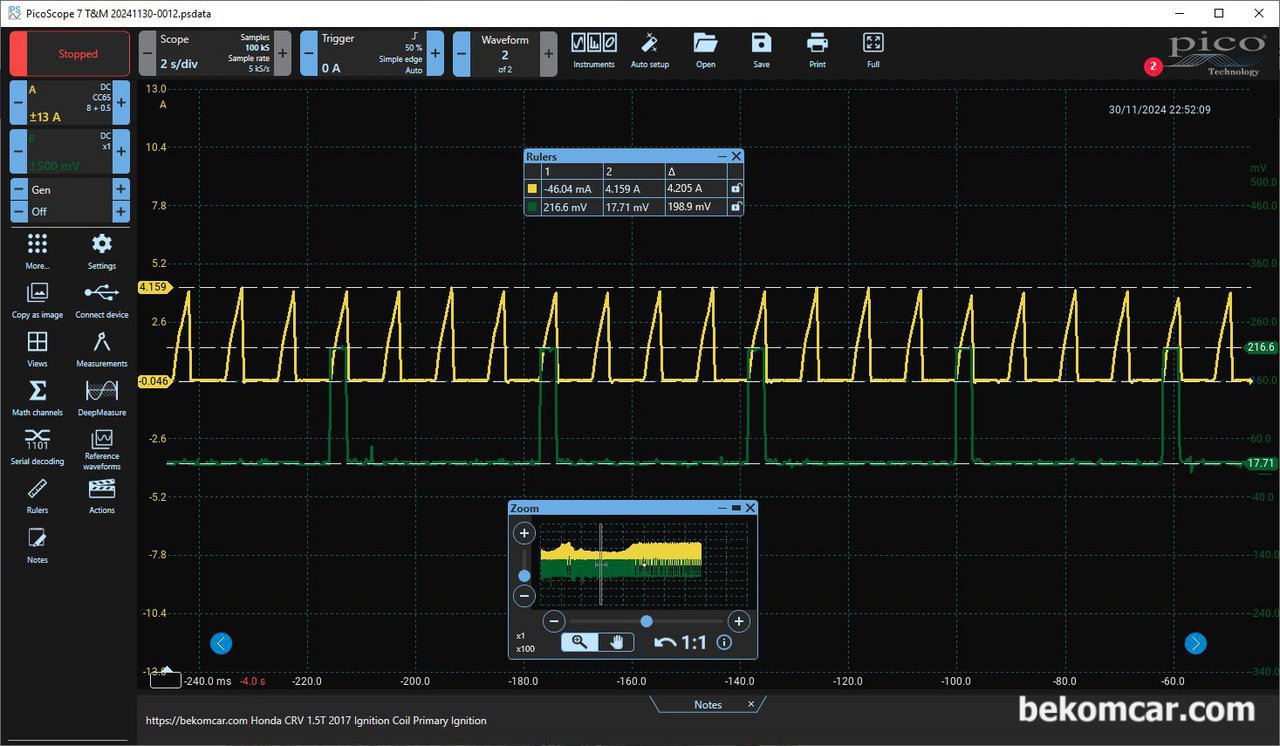Toggle the red Stopped capture button
The image size is (1280, 746).
[70, 54]
